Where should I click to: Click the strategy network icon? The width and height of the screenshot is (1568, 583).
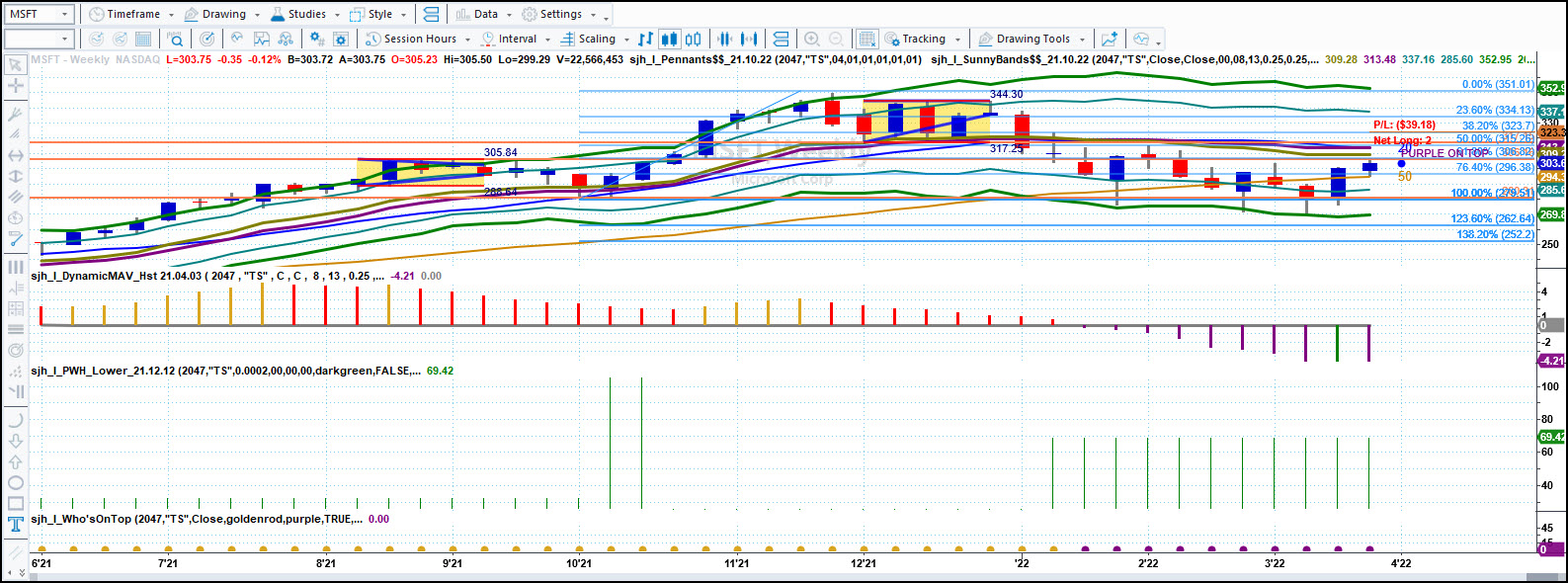click(x=286, y=39)
